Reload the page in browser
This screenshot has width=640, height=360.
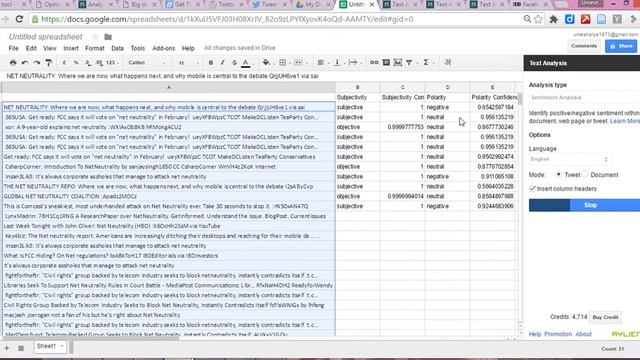(19, 19)
